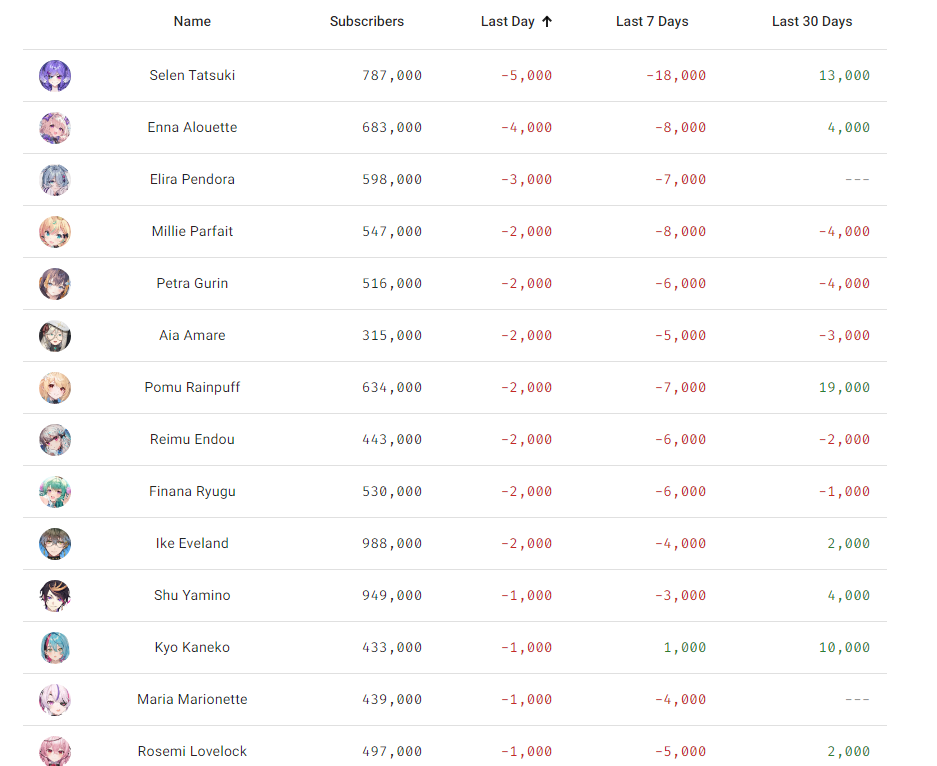Image resolution: width=937 pixels, height=766 pixels.
Task: Sort table by Name column
Action: [x=192, y=21]
